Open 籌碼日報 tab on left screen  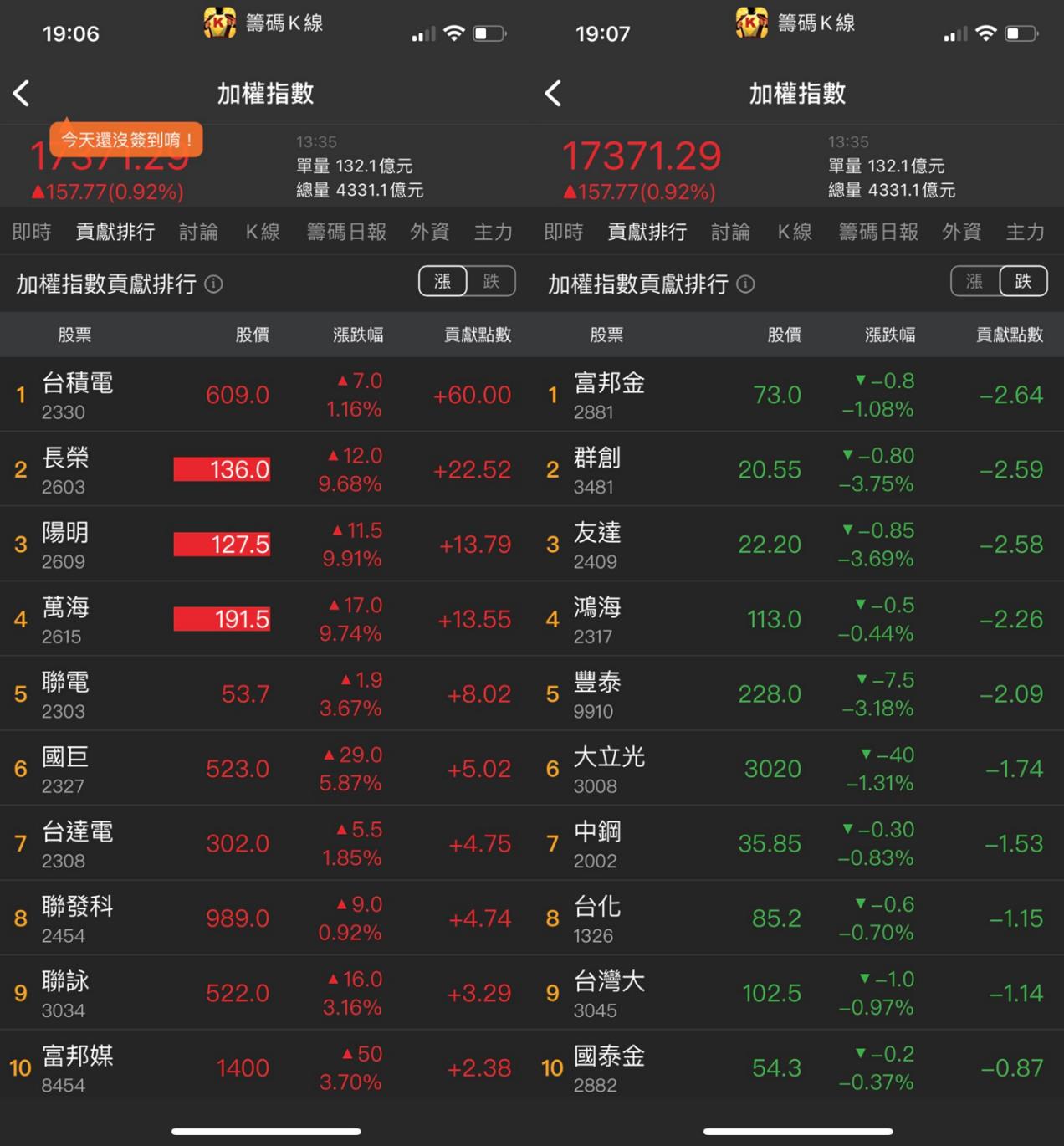(346, 232)
